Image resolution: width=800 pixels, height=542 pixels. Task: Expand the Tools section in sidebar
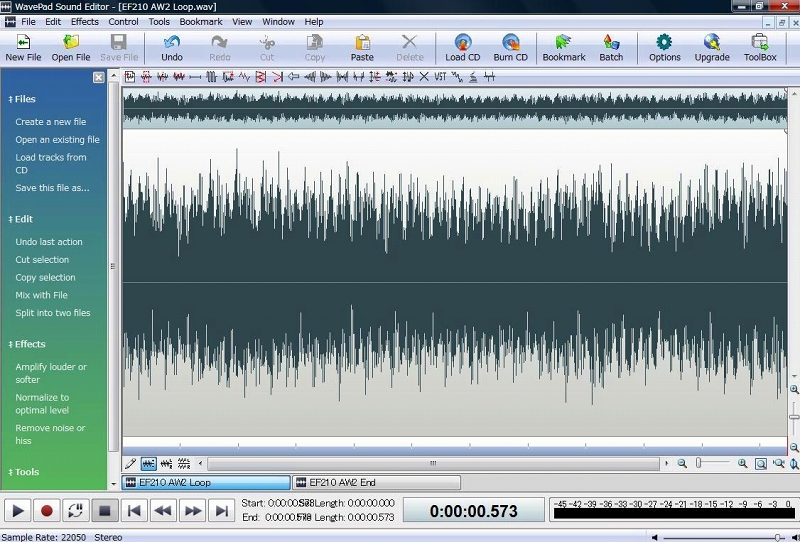coord(23,472)
